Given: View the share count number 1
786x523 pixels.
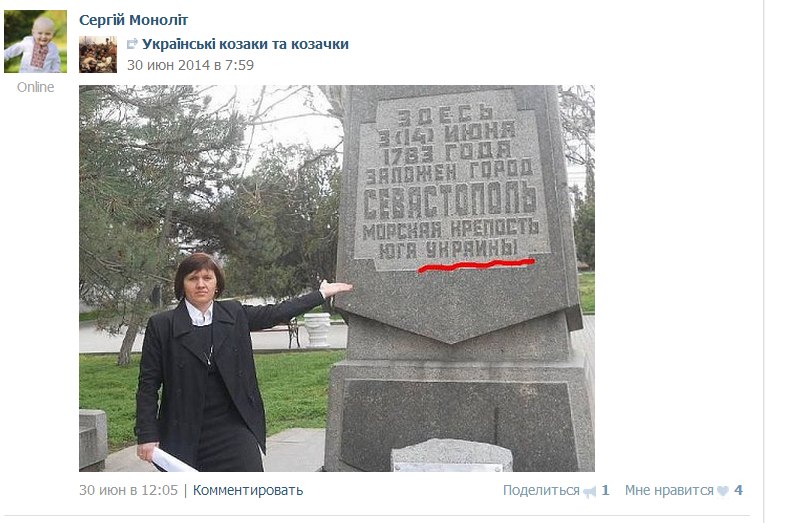Looking at the screenshot, I should (x=605, y=490).
